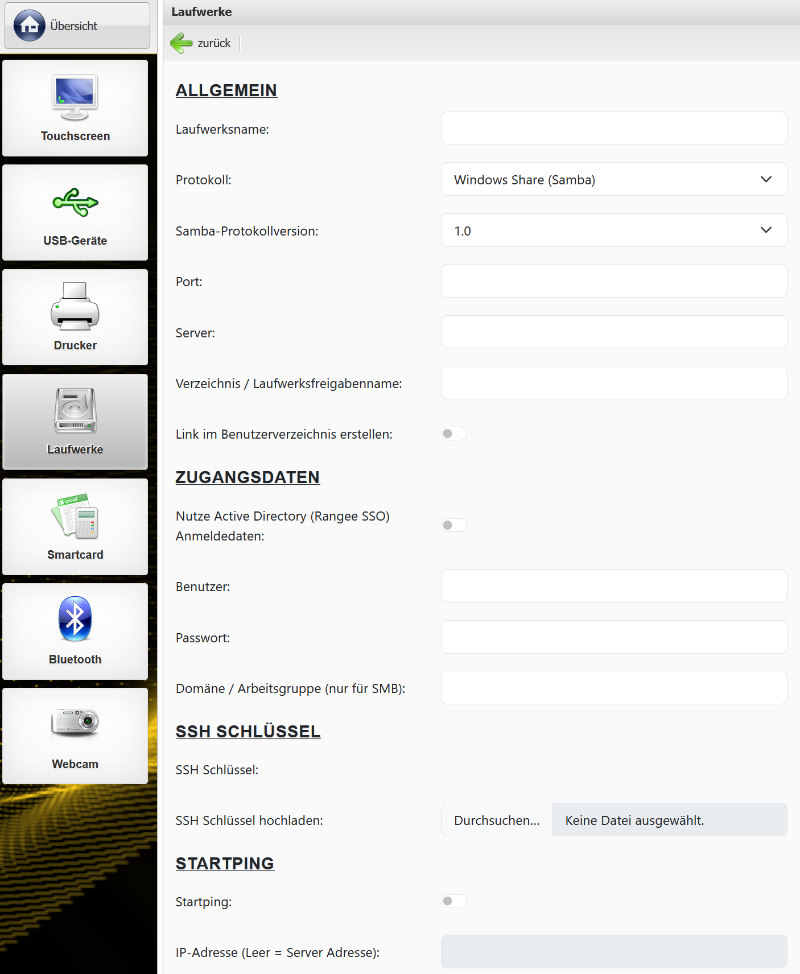Select the Laufwerke drive icon
This screenshot has width=800, height=974.
(75, 412)
